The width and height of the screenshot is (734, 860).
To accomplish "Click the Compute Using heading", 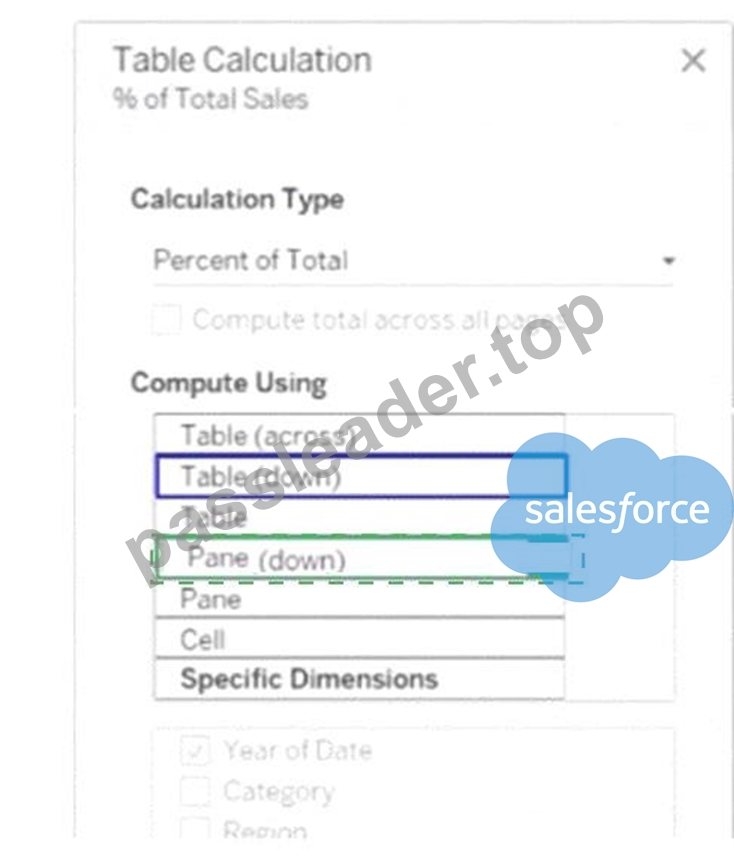I will pyautogui.click(x=229, y=383).
